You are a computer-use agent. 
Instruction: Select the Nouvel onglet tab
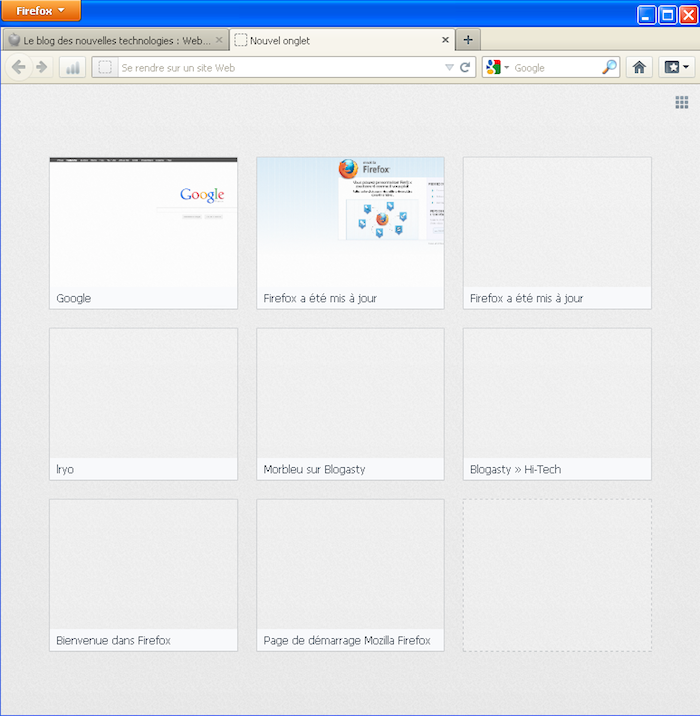(x=330, y=40)
